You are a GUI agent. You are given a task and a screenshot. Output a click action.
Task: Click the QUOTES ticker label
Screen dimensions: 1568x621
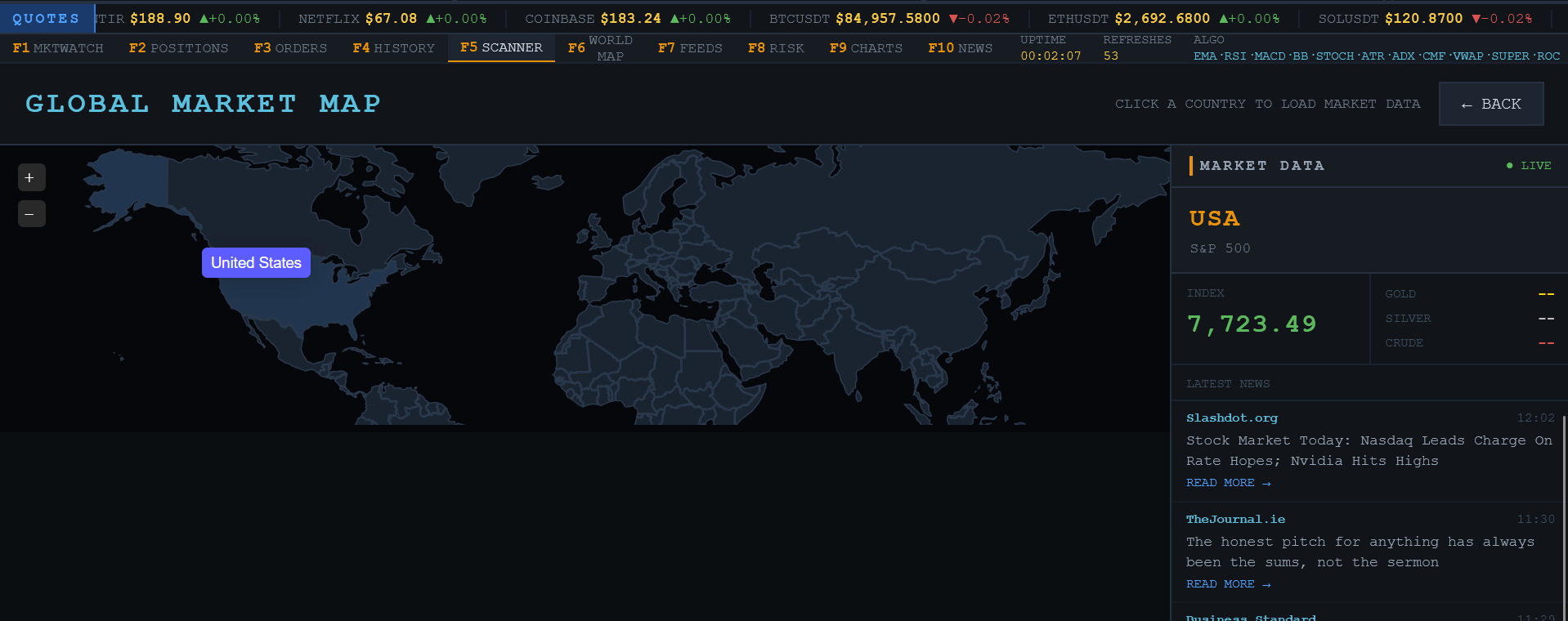47,18
